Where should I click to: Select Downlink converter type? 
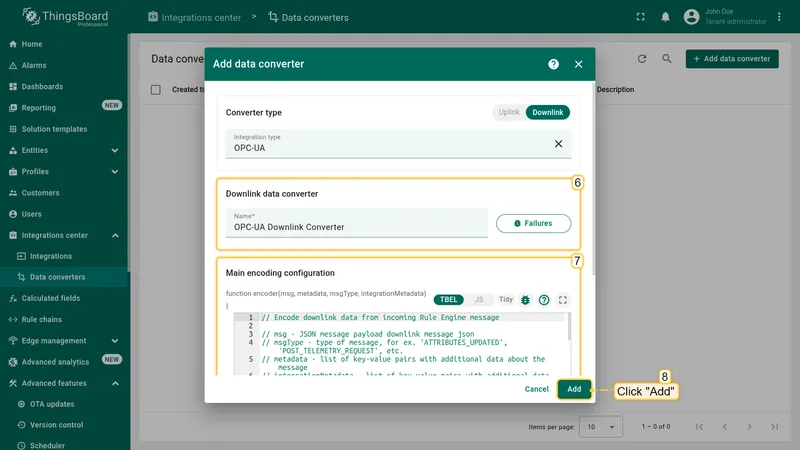pos(547,112)
